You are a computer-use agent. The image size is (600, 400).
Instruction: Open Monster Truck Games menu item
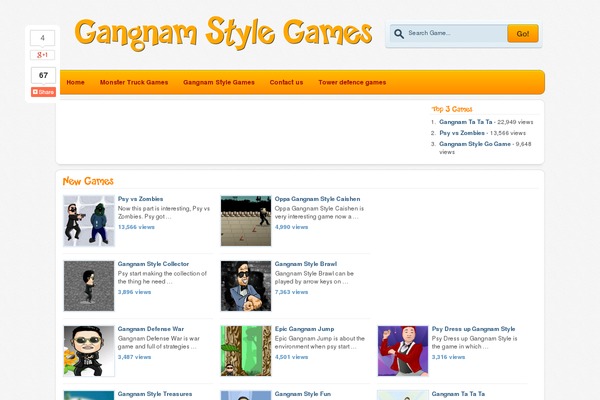pyautogui.click(x=134, y=82)
